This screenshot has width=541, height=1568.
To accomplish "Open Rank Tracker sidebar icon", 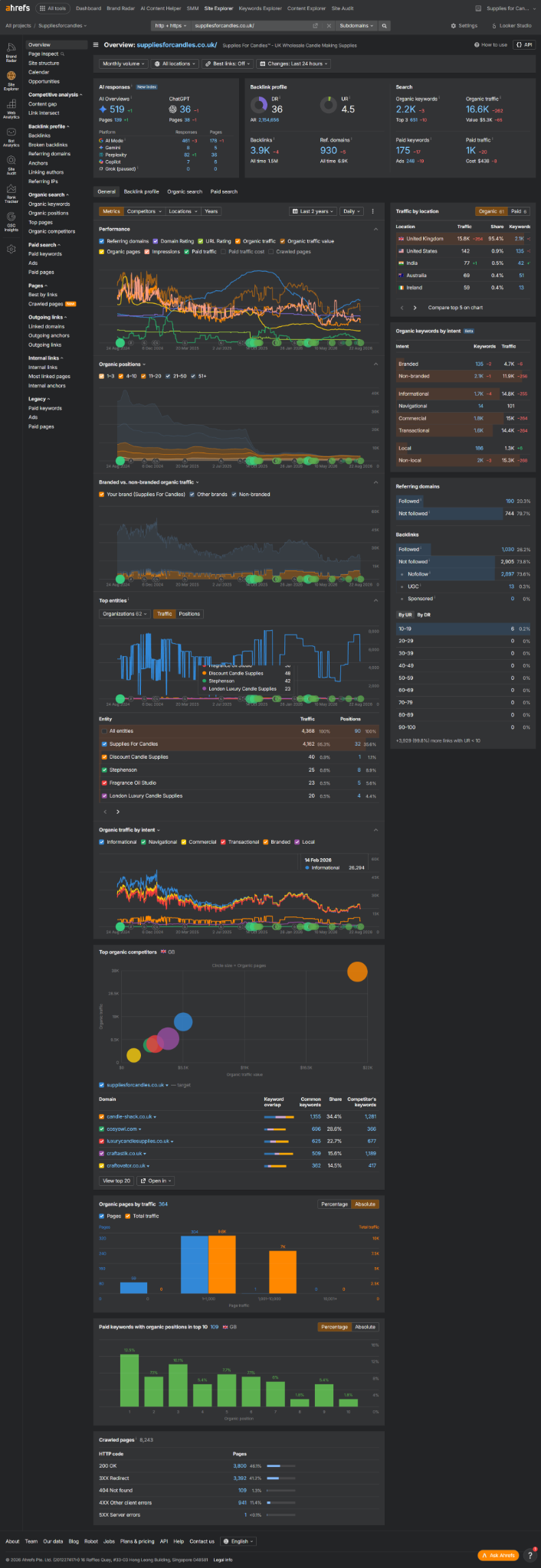I will [11, 193].
